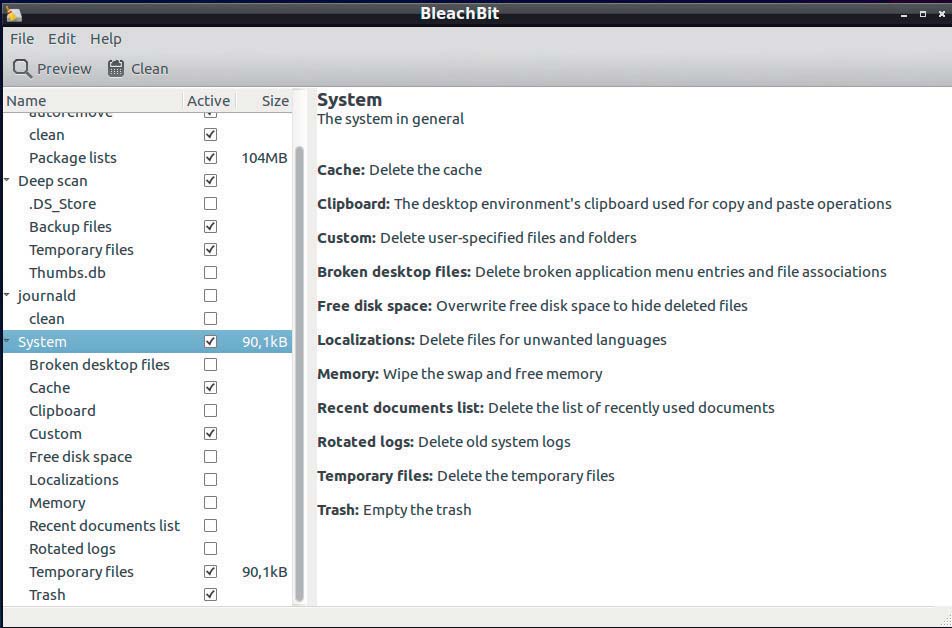Open the File menu
Viewport: 952px width, 628px height.
click(x=22, y=39)
